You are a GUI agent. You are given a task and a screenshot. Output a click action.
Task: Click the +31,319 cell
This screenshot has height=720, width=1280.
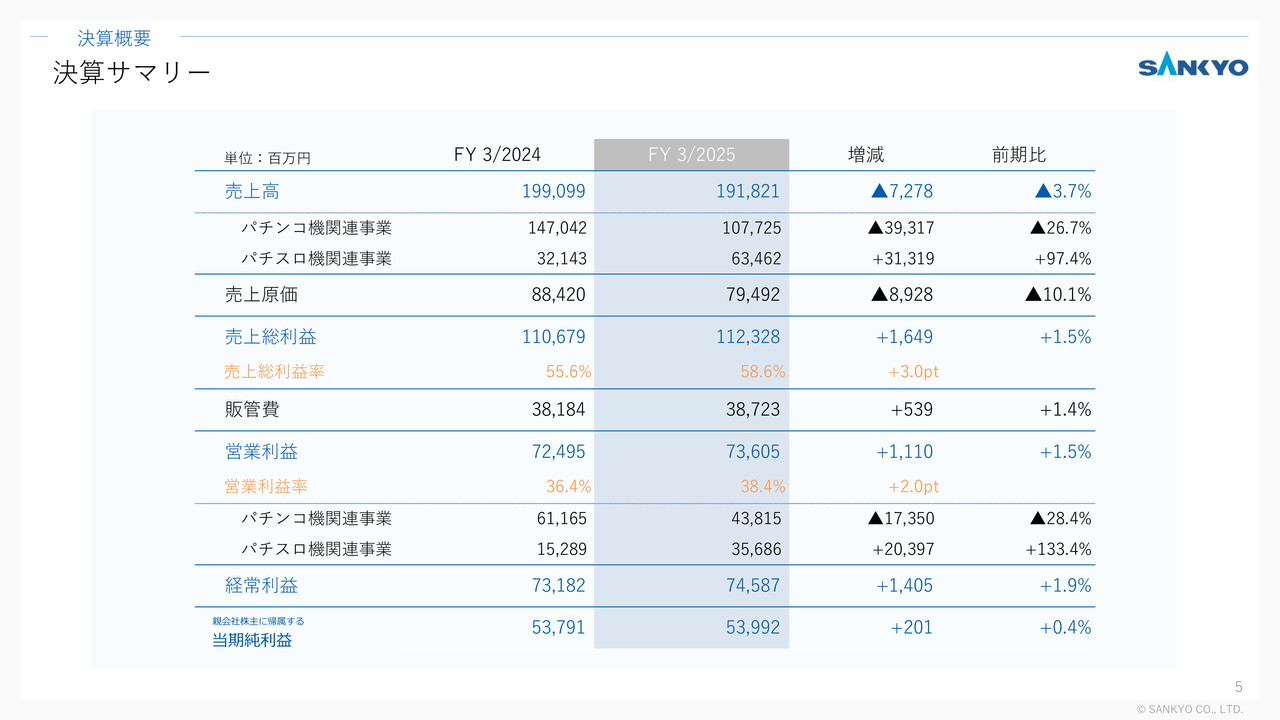tap(903, 259)
